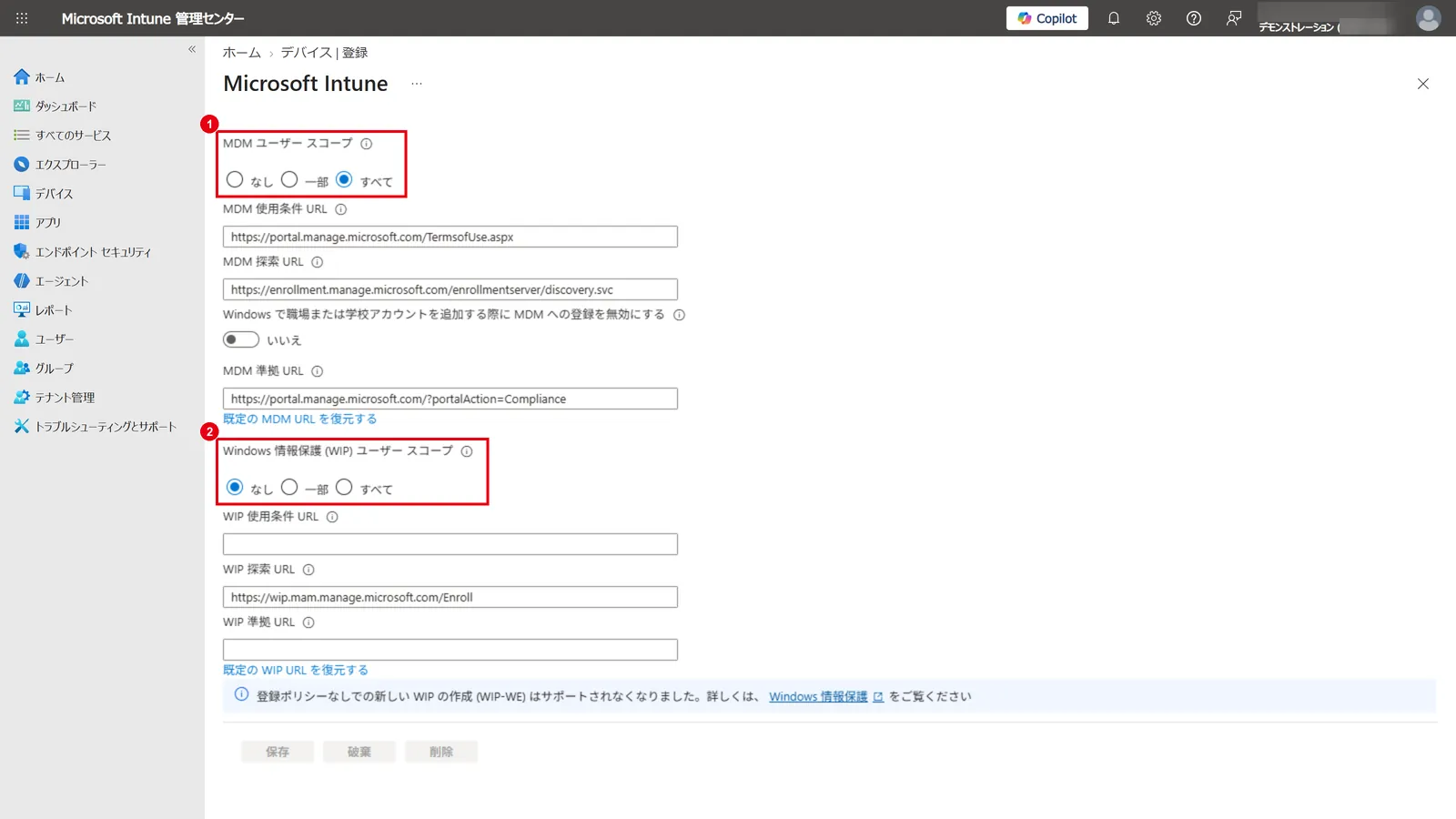This screenshot has width=1456, height=819.
Task: Select 一部 for MDM ユーザー スコープ
Action: pos(289,180)
